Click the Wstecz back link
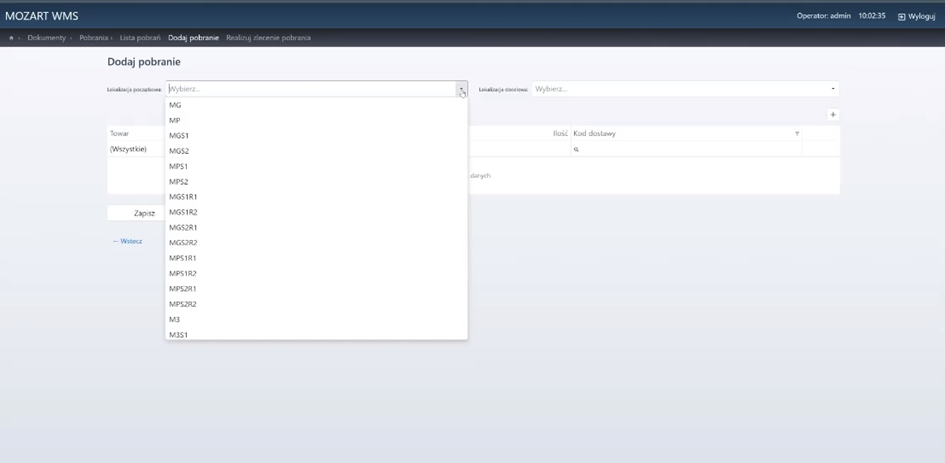Image resolution: width=945 pixels, height=463 pixels. coord(128,241)
